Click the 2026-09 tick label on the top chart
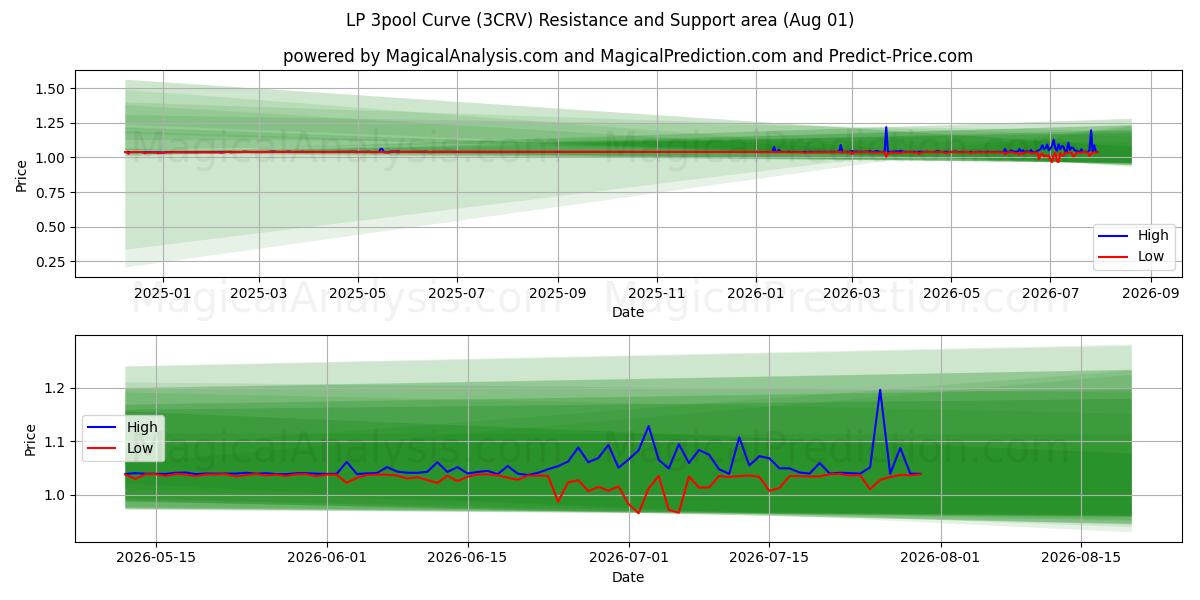Viewport: 1200px width, 600px height. 1151,293
